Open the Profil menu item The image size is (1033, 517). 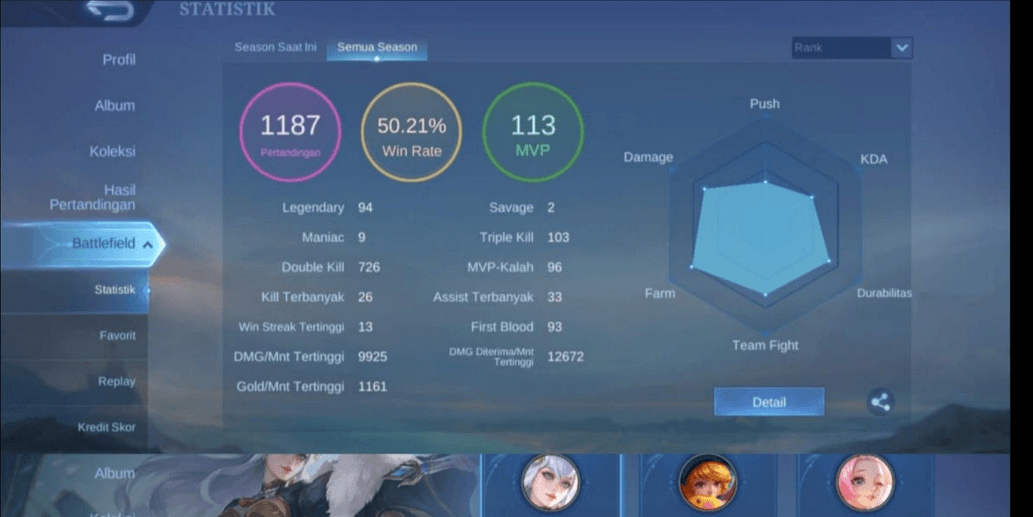tap(119, 60)
